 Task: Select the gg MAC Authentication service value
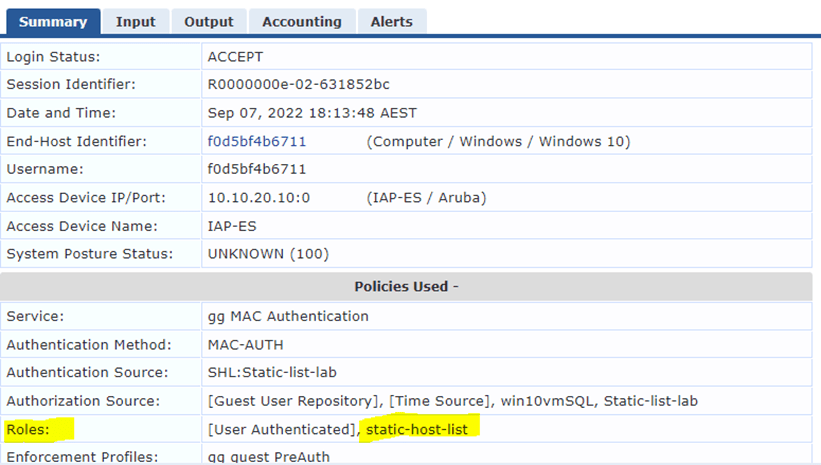coord(288,316)
